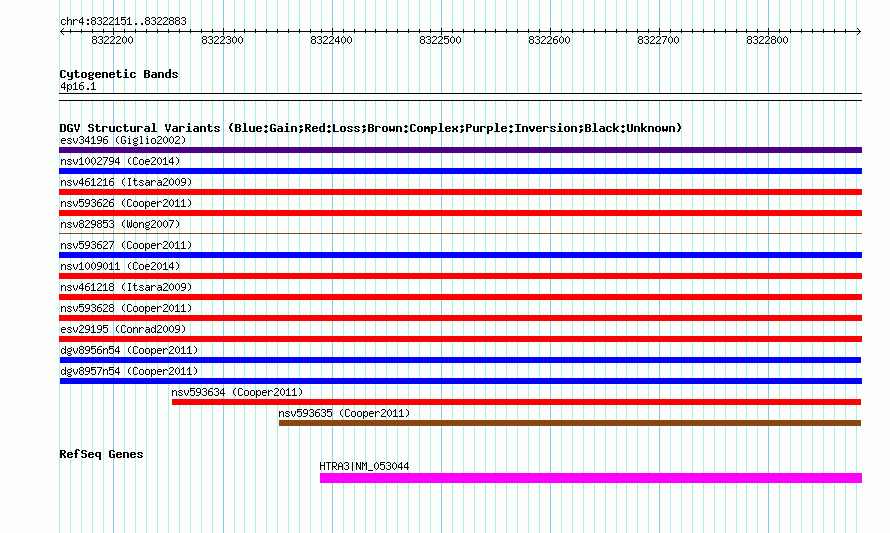The width and height of the screenshot is (890, 533).
Task: Click the nsv593634 (Cooper2011) label
Action: (237, 392)
